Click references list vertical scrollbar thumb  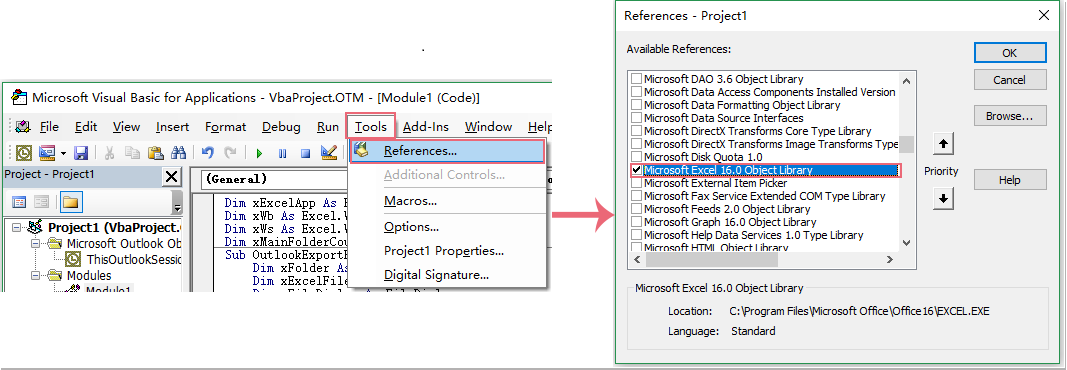[x=906, y=144]
